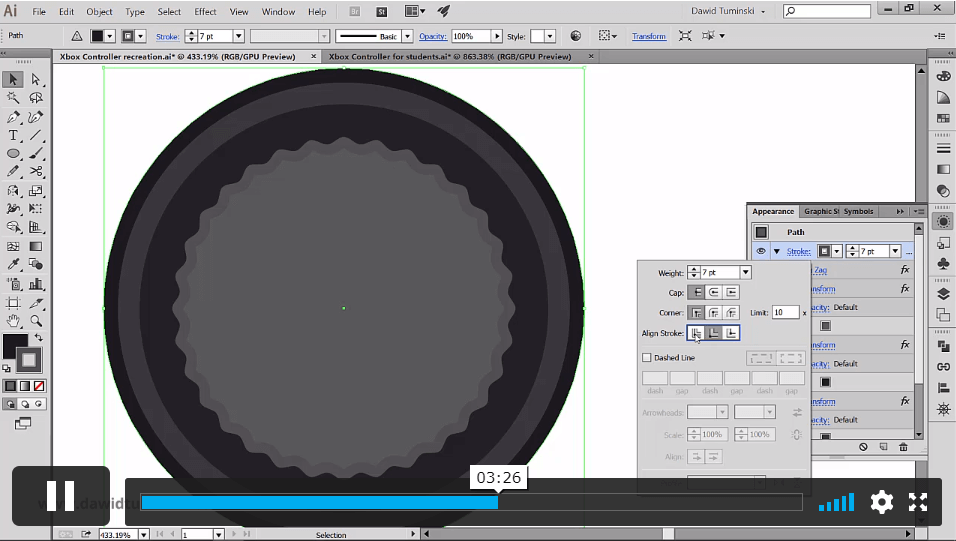The height and width of the screenshot is (541, 956).
Task: Click Stroke link in Appearance panel
Action: tap(798, 251)
